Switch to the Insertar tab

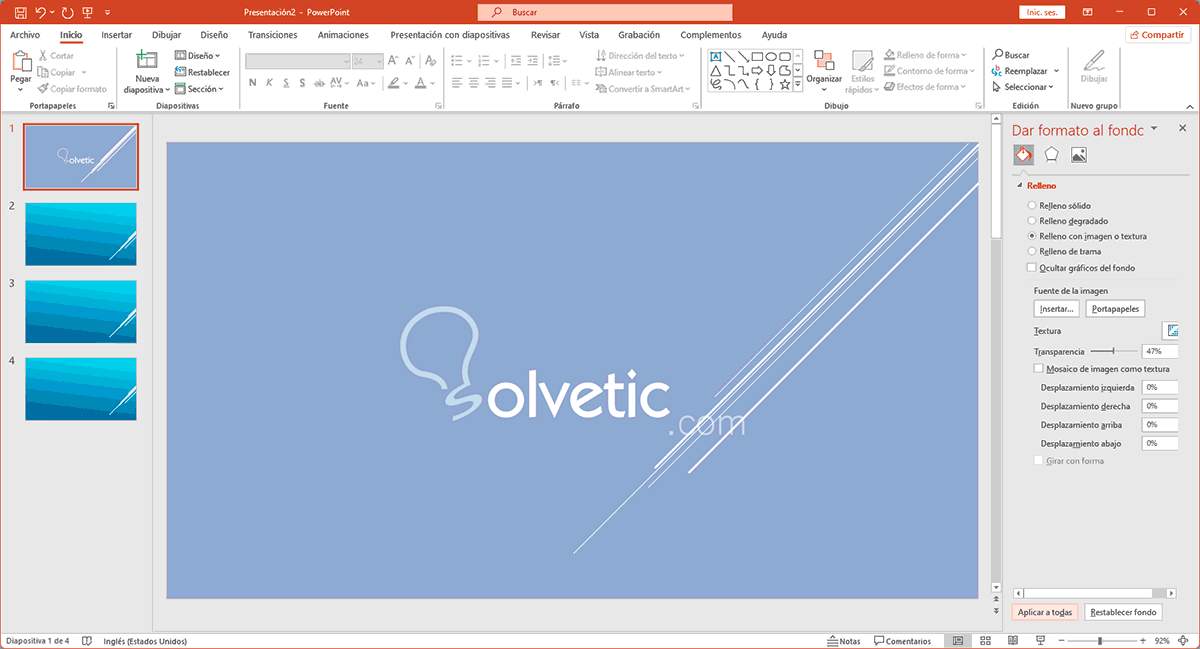[117, 34]
